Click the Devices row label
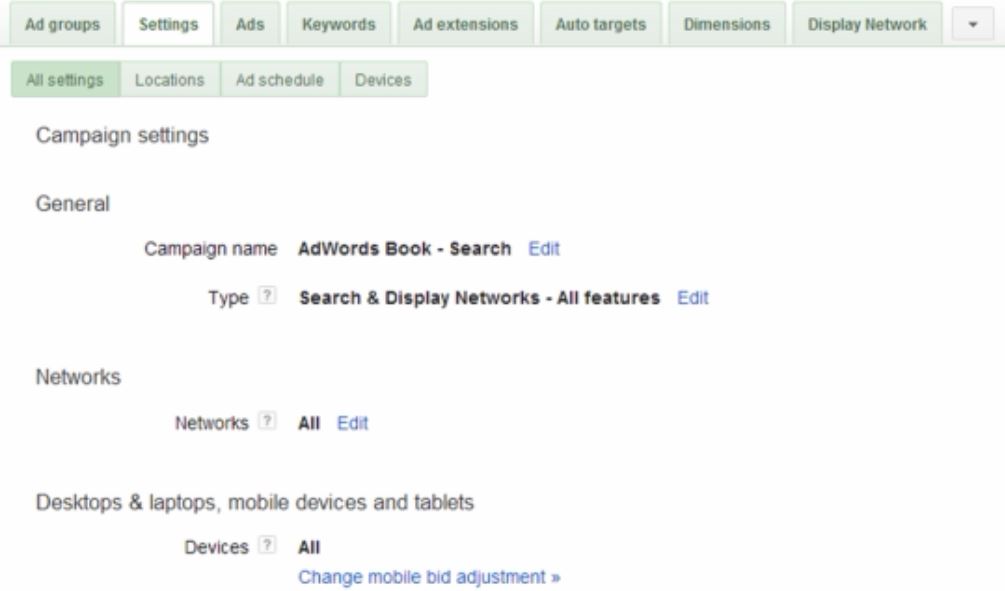The width and height of the screenshot is (1005, 591). (x=216, y=547)
